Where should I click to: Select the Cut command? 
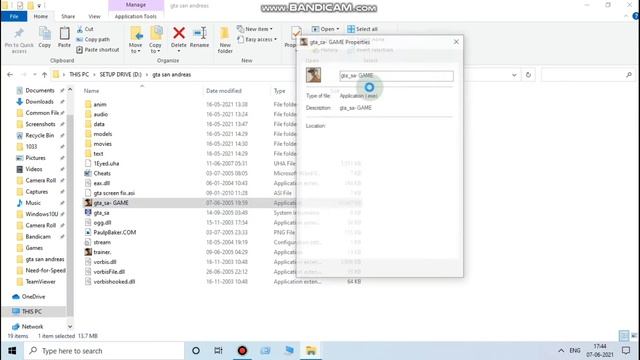pyautogui.click(x=85, y=29)
